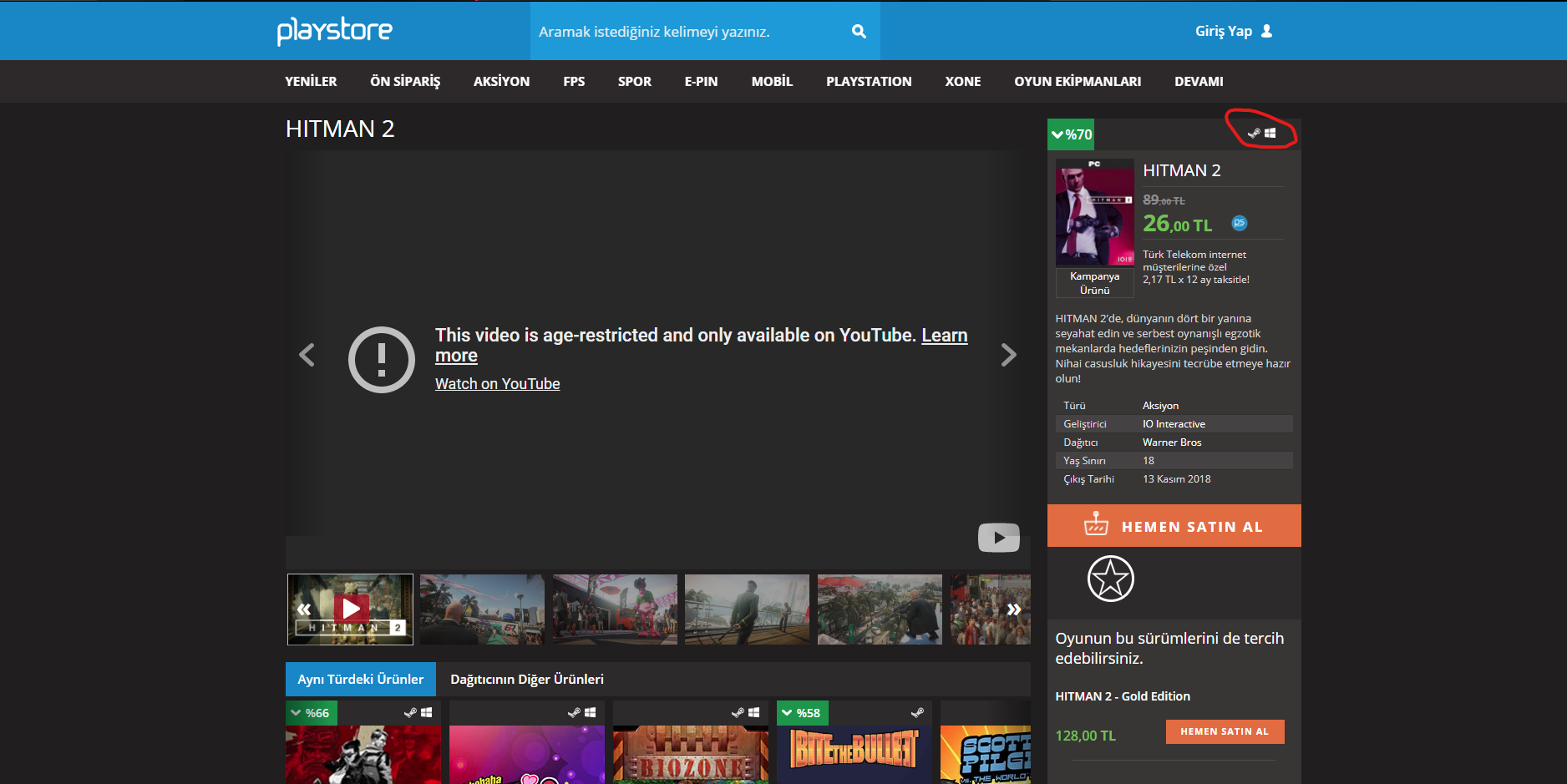This screenshot has height=784, width=1567.
Task: Click the Steam icon on the %66 discounted card
Action: [410, 713]
